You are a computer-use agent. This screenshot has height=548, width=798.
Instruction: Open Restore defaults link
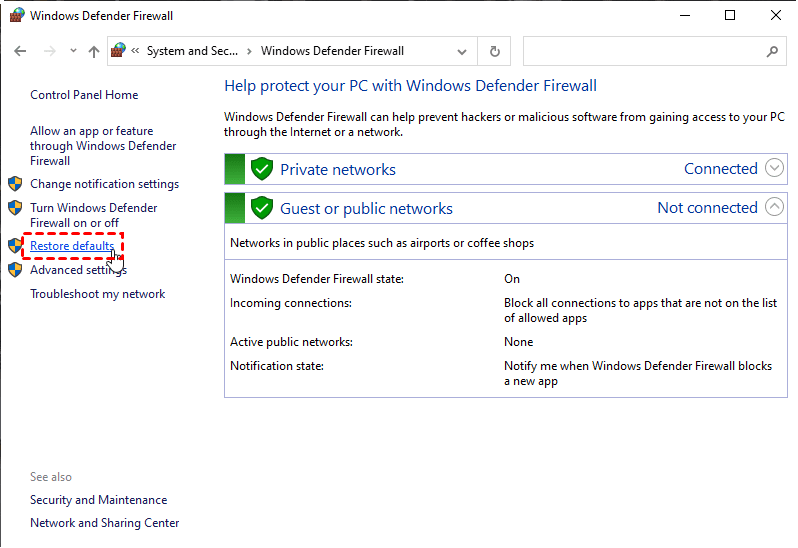pyautogui.click(x=72, y=246)
